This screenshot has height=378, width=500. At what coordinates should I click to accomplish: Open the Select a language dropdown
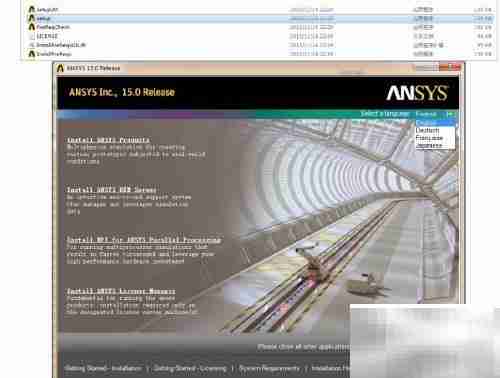[x=435, y=114]
